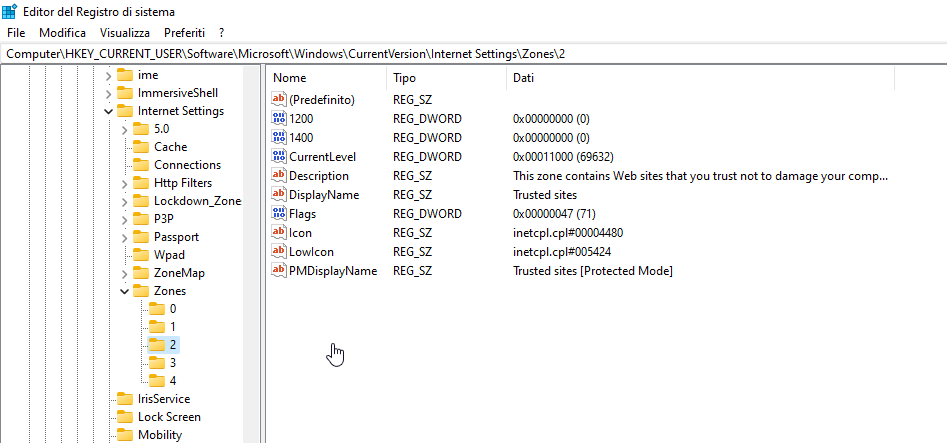Open the Visualizza menu

point(125,33)
